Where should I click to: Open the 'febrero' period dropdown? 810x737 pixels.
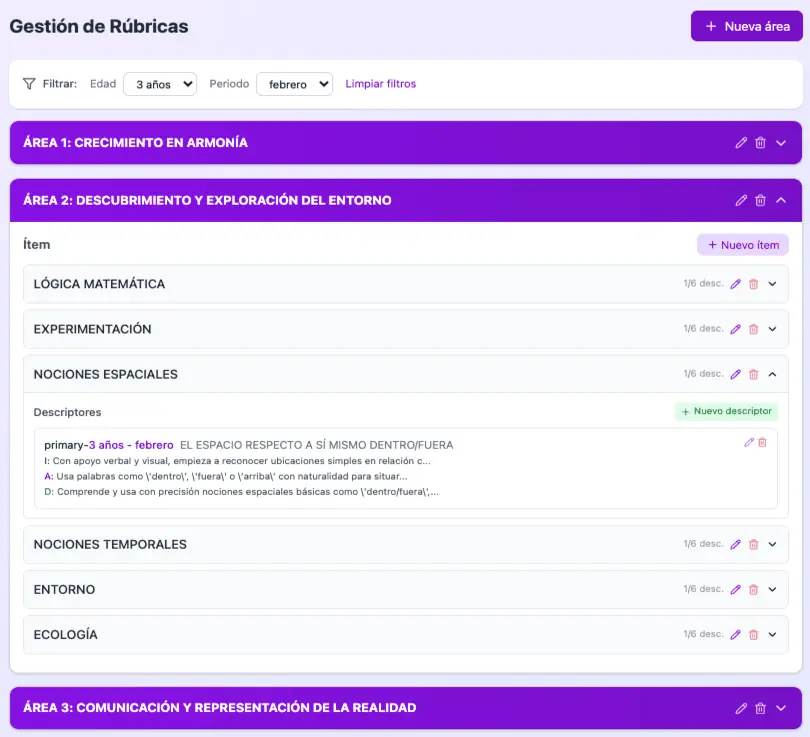point(294,84)
